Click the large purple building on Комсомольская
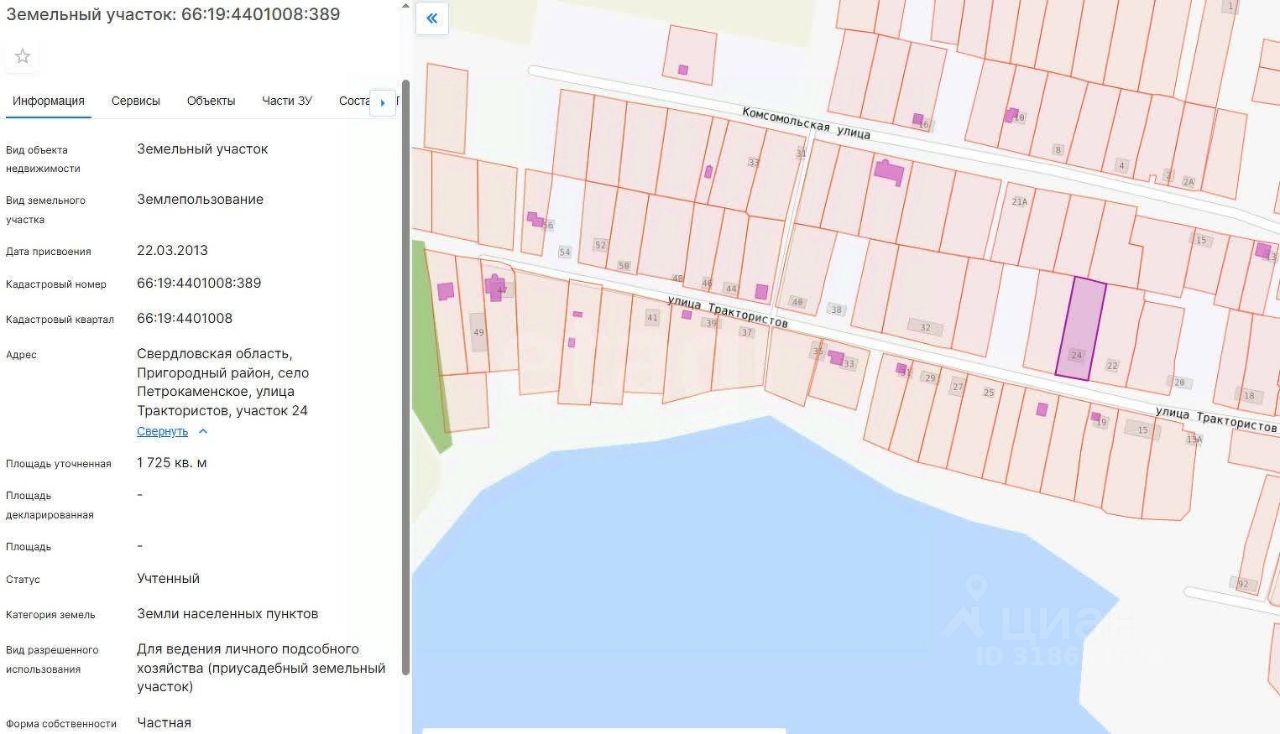The height and width of the screenshot is (734, 1280). tap(889, 171)
